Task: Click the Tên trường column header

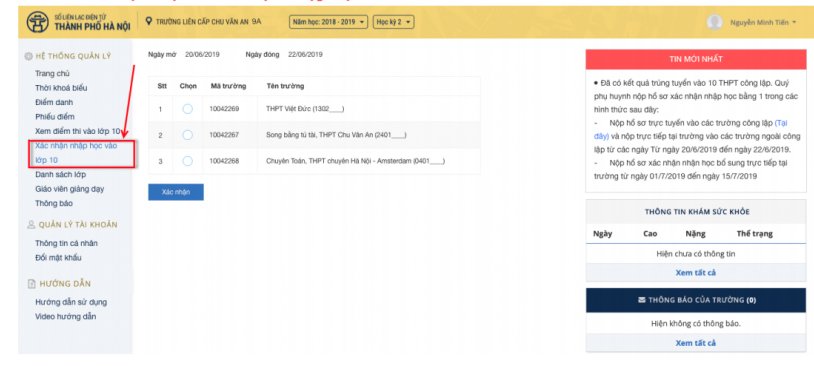Action: (x=285, y=86)
